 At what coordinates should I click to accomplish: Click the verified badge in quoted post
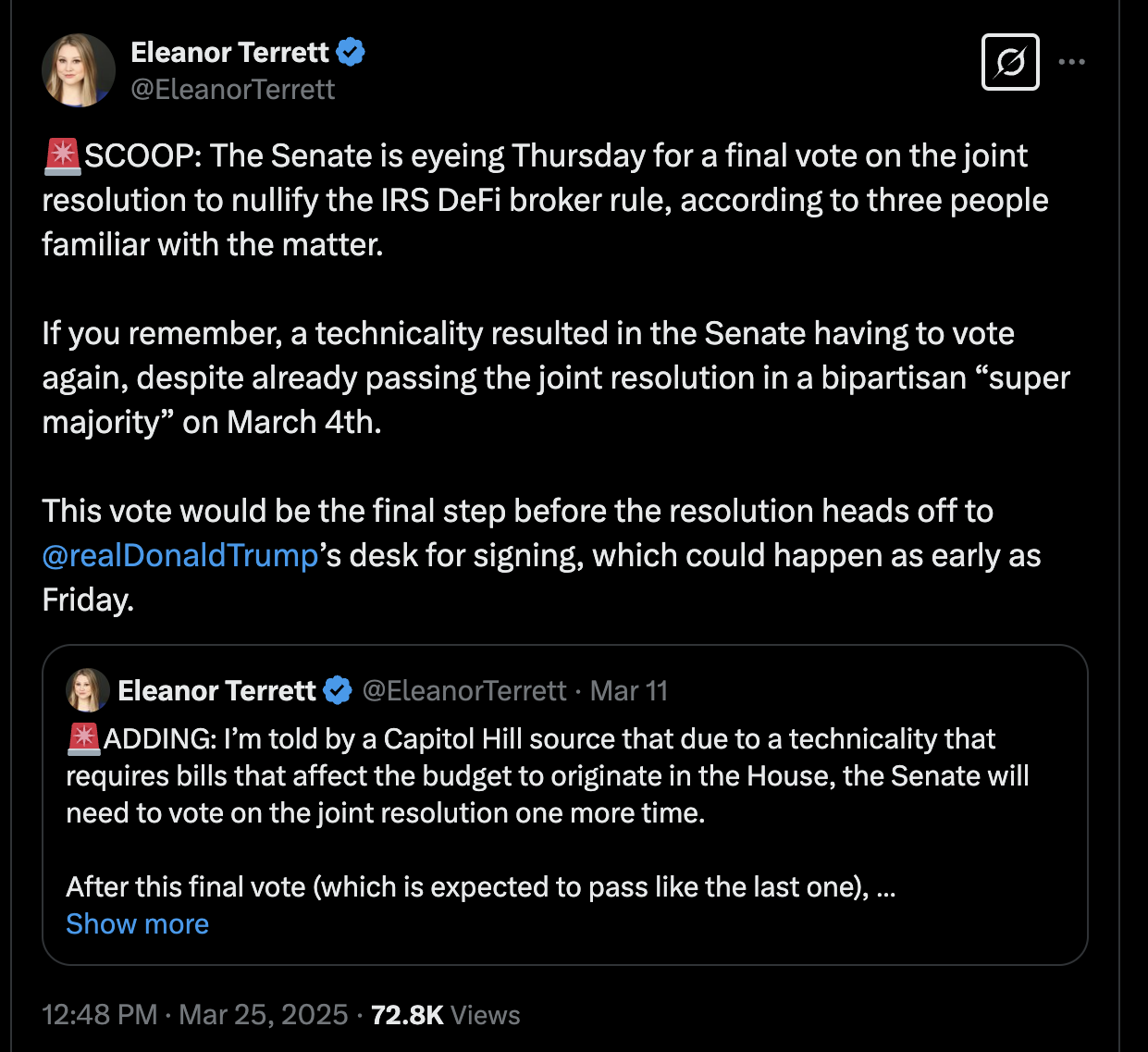click(338, 690)
